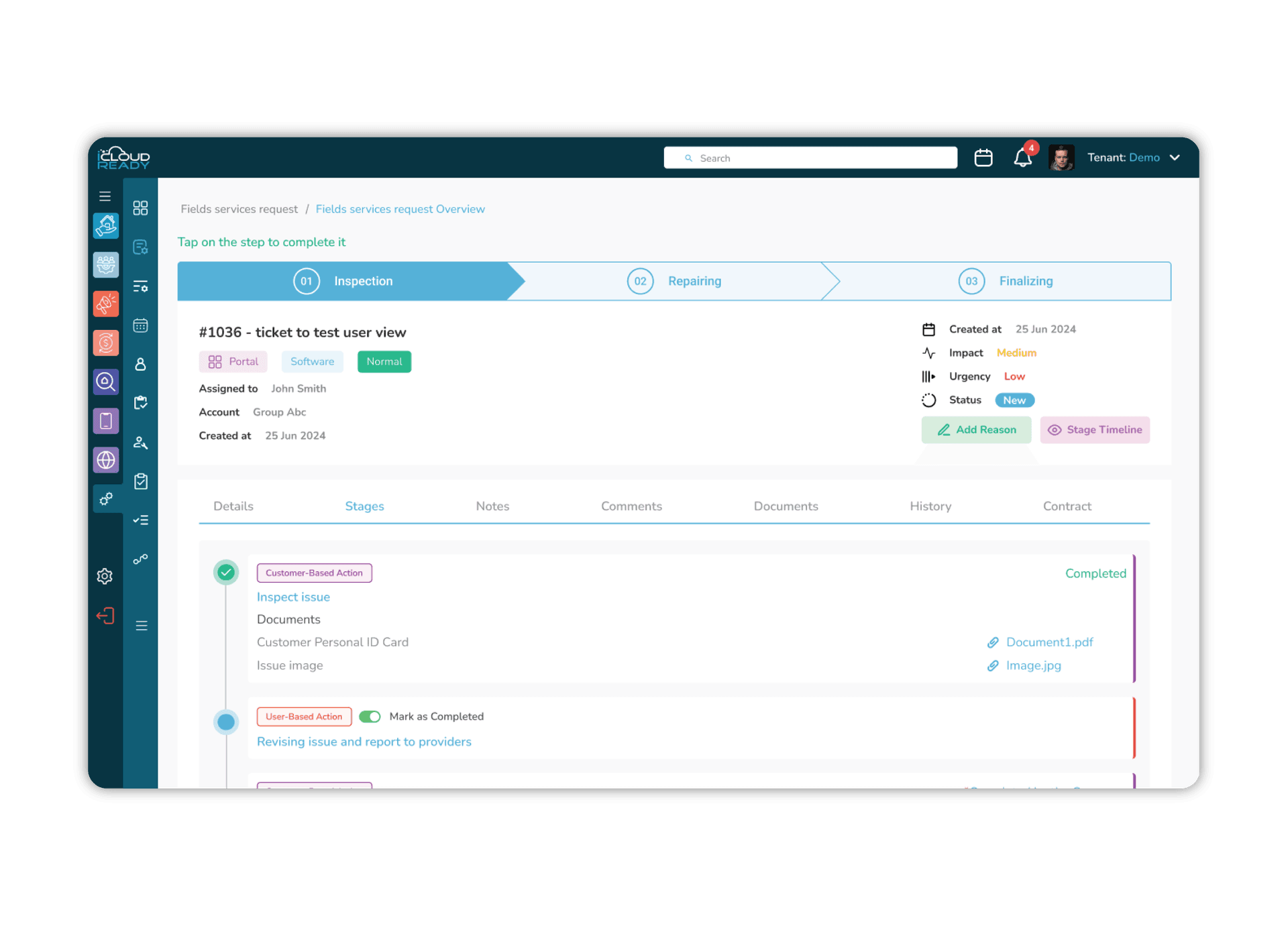
Task: Select the blue stage circle on Revising issue
Action: pyautogui.click(x=226, y=721)
